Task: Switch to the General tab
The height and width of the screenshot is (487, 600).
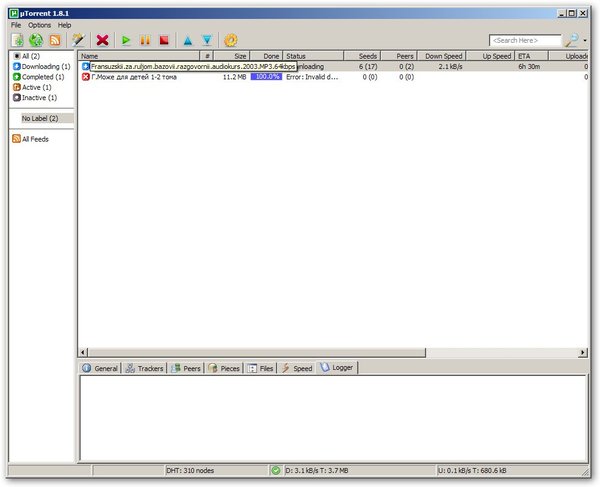Action: pyautogui.click(x=100, y=368)
